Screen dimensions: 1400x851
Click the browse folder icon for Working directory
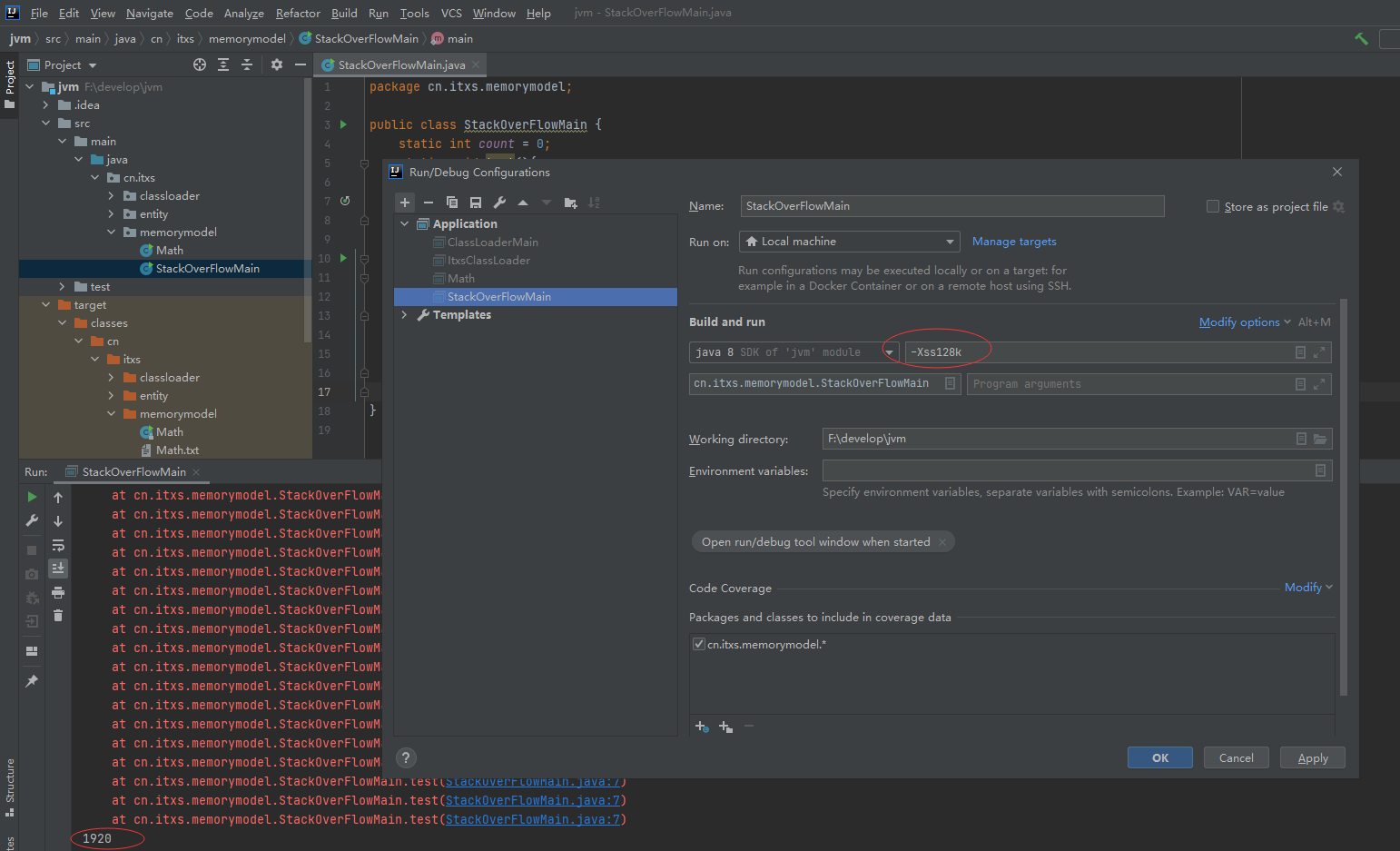click(x=1320, y=439)
